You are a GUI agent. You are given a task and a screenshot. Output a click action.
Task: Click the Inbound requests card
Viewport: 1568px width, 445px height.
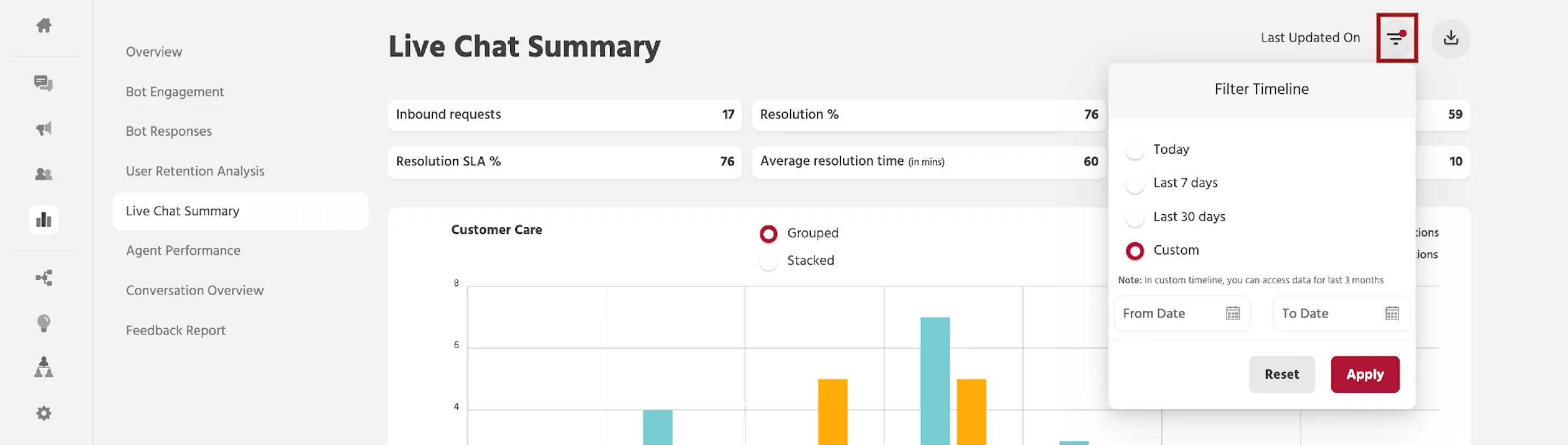(x=565, y=115)
